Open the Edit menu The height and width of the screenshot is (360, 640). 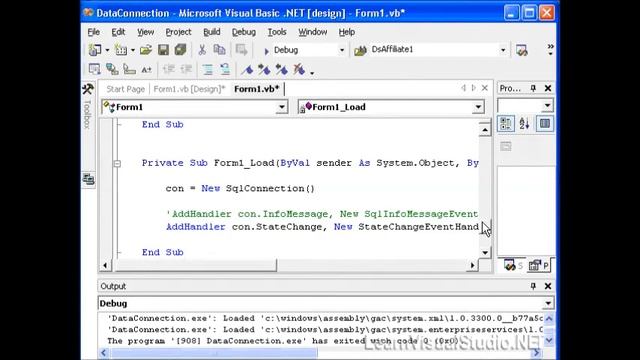point(118,32)
